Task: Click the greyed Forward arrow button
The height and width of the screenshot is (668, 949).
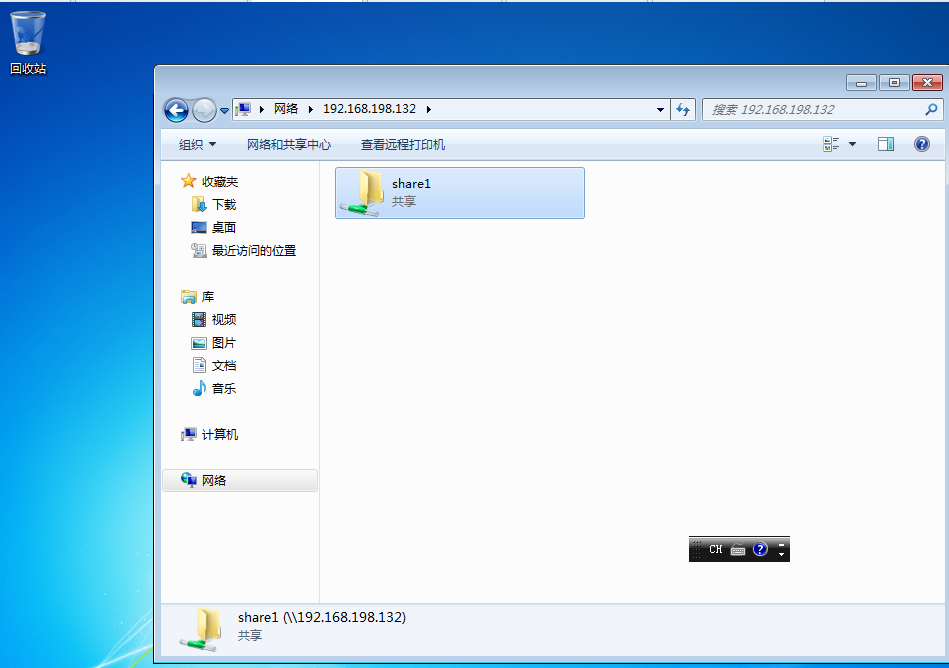Action: (204, 110)
